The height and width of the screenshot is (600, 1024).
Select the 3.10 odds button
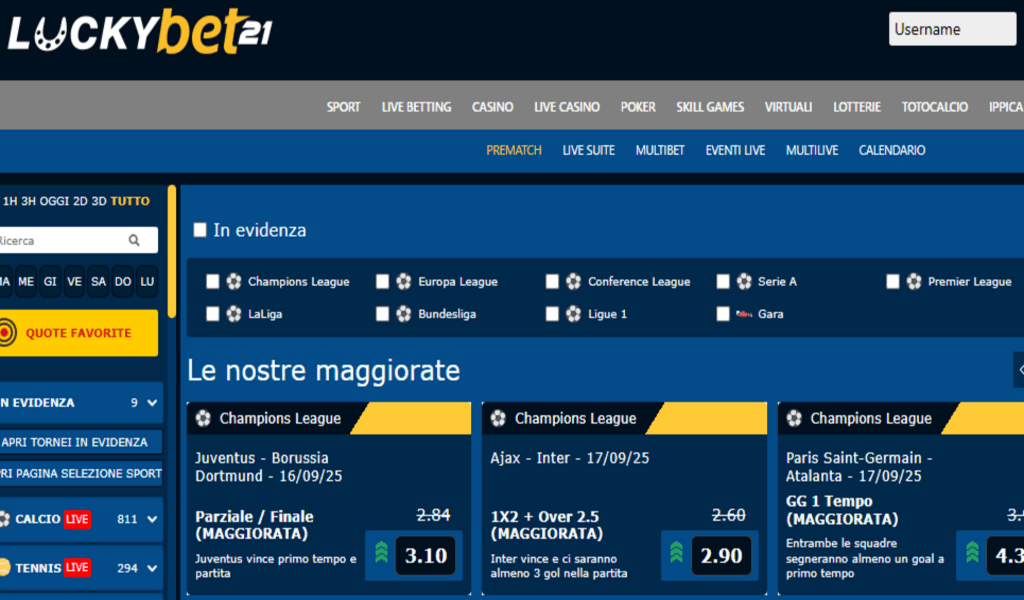(426, 556)
